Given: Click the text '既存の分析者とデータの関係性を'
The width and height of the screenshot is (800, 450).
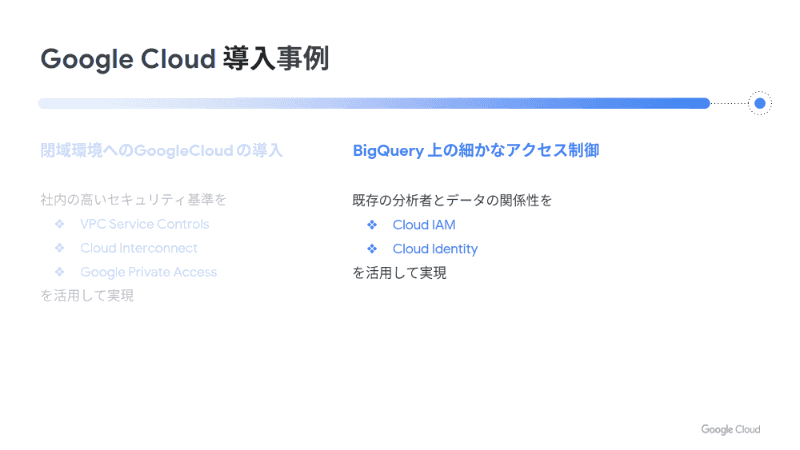Looking at the screenshot, I should (452, 200).
